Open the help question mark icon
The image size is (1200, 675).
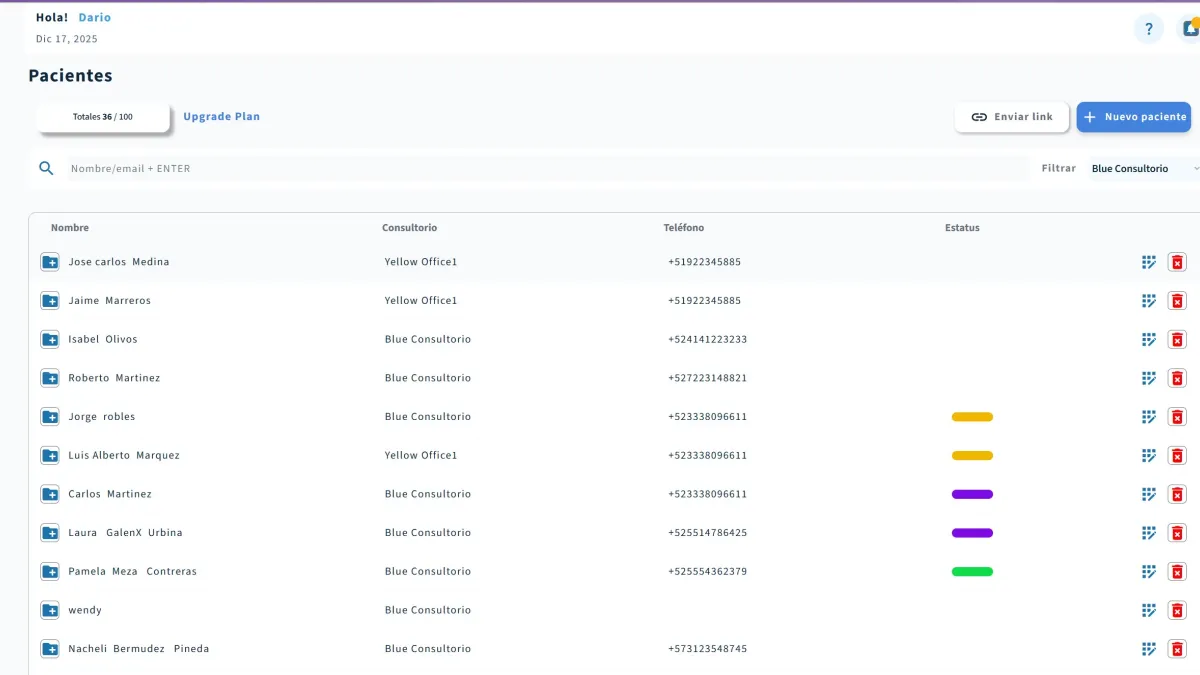click(x=1149, y=29)
